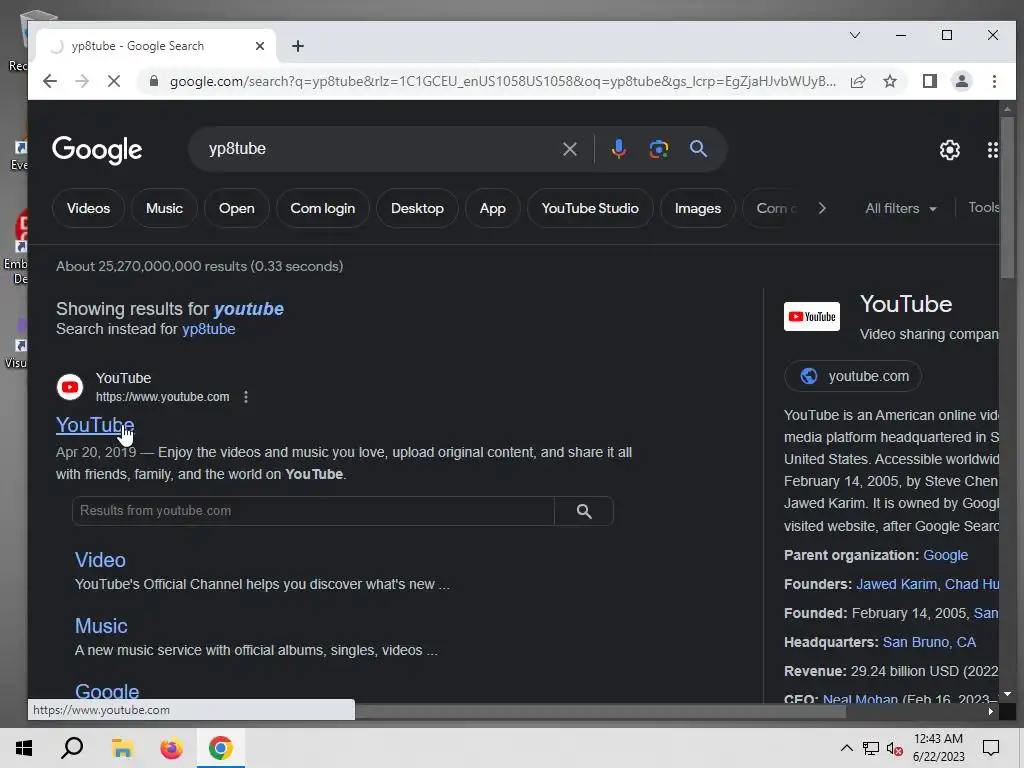Select the Desktop filter chip
This screenshot has height=768, width=1024.
tap(417, 208)
